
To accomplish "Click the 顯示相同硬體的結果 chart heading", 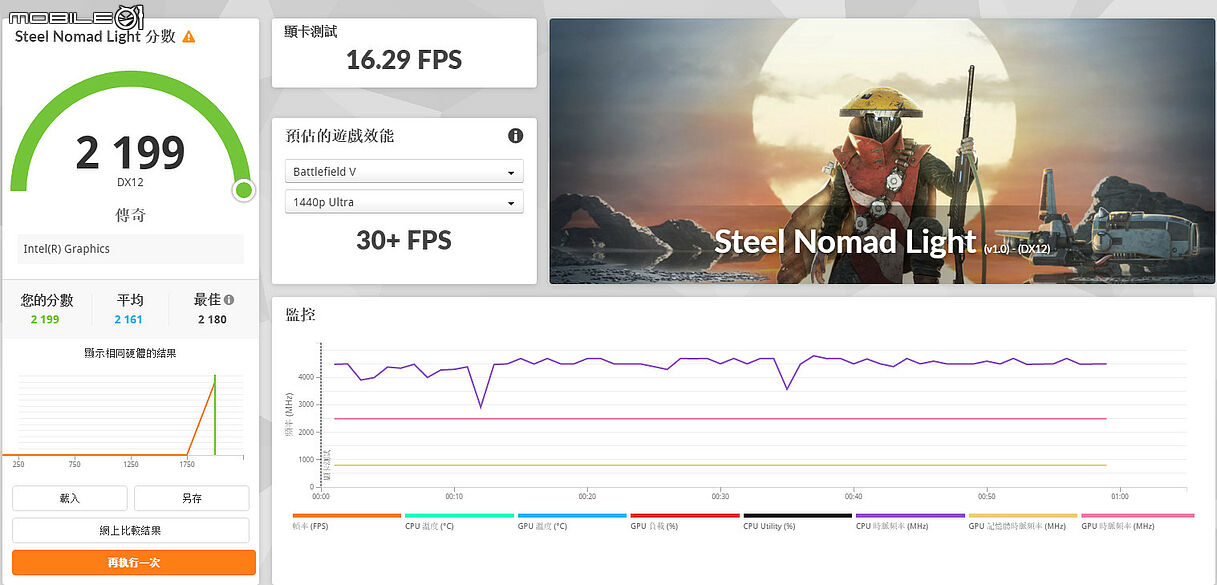I will click(x=130, y=353).
